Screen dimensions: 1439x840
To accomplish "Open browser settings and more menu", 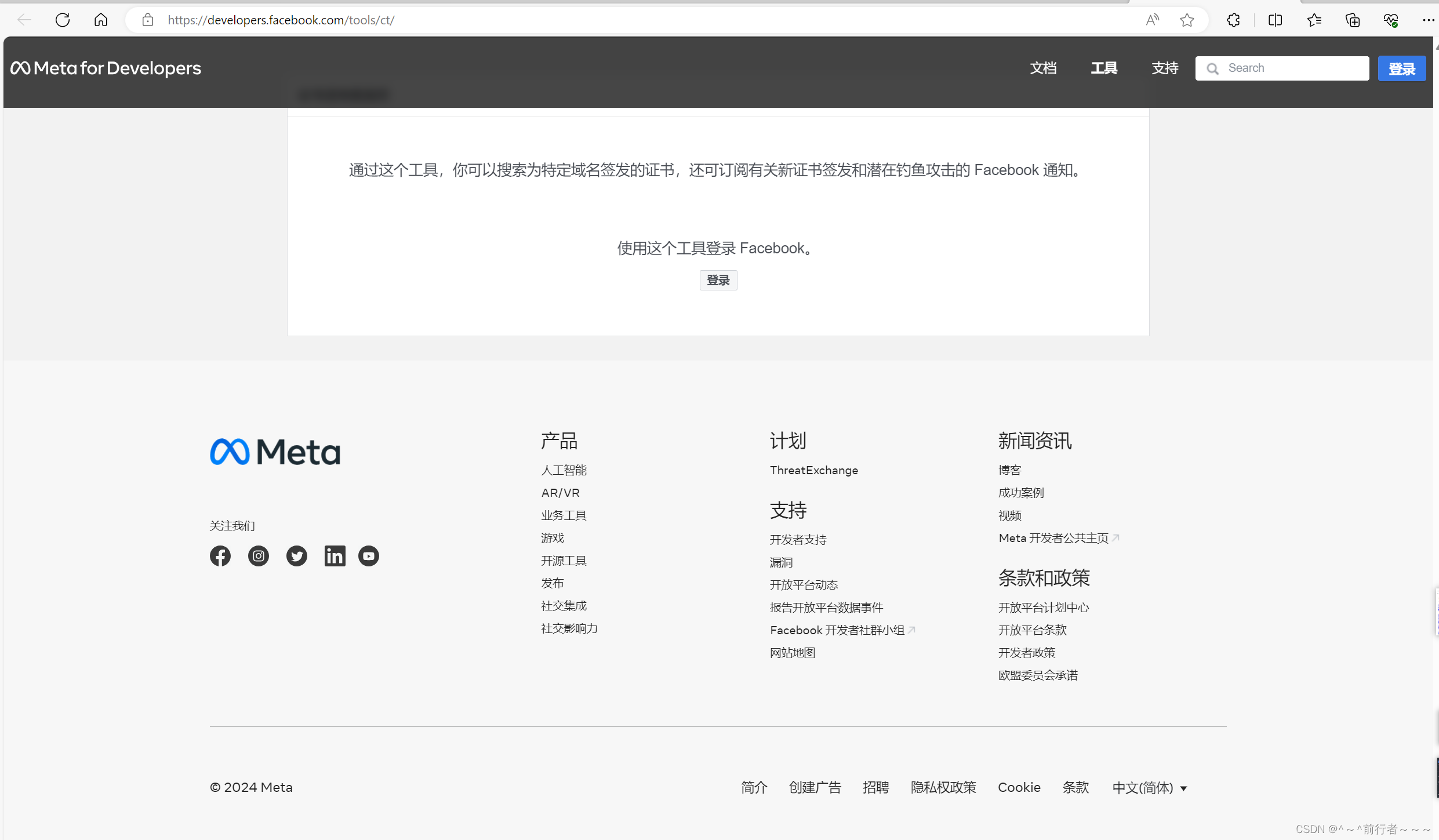I will (x=1429, y=20).
